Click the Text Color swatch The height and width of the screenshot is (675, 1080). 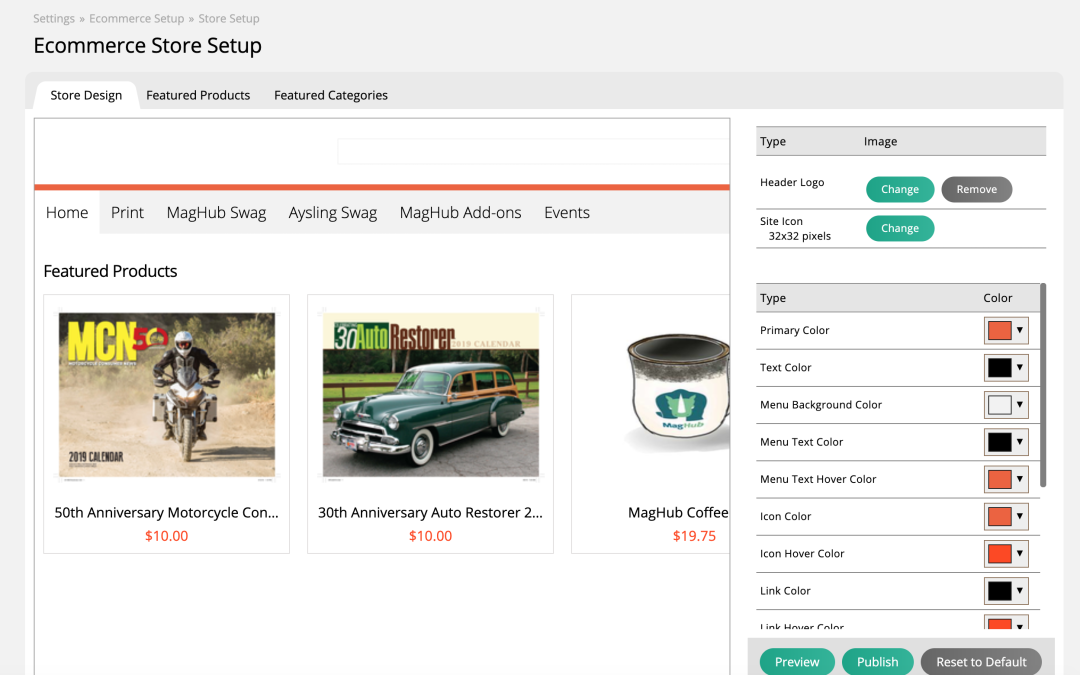[x=999, y=368]
